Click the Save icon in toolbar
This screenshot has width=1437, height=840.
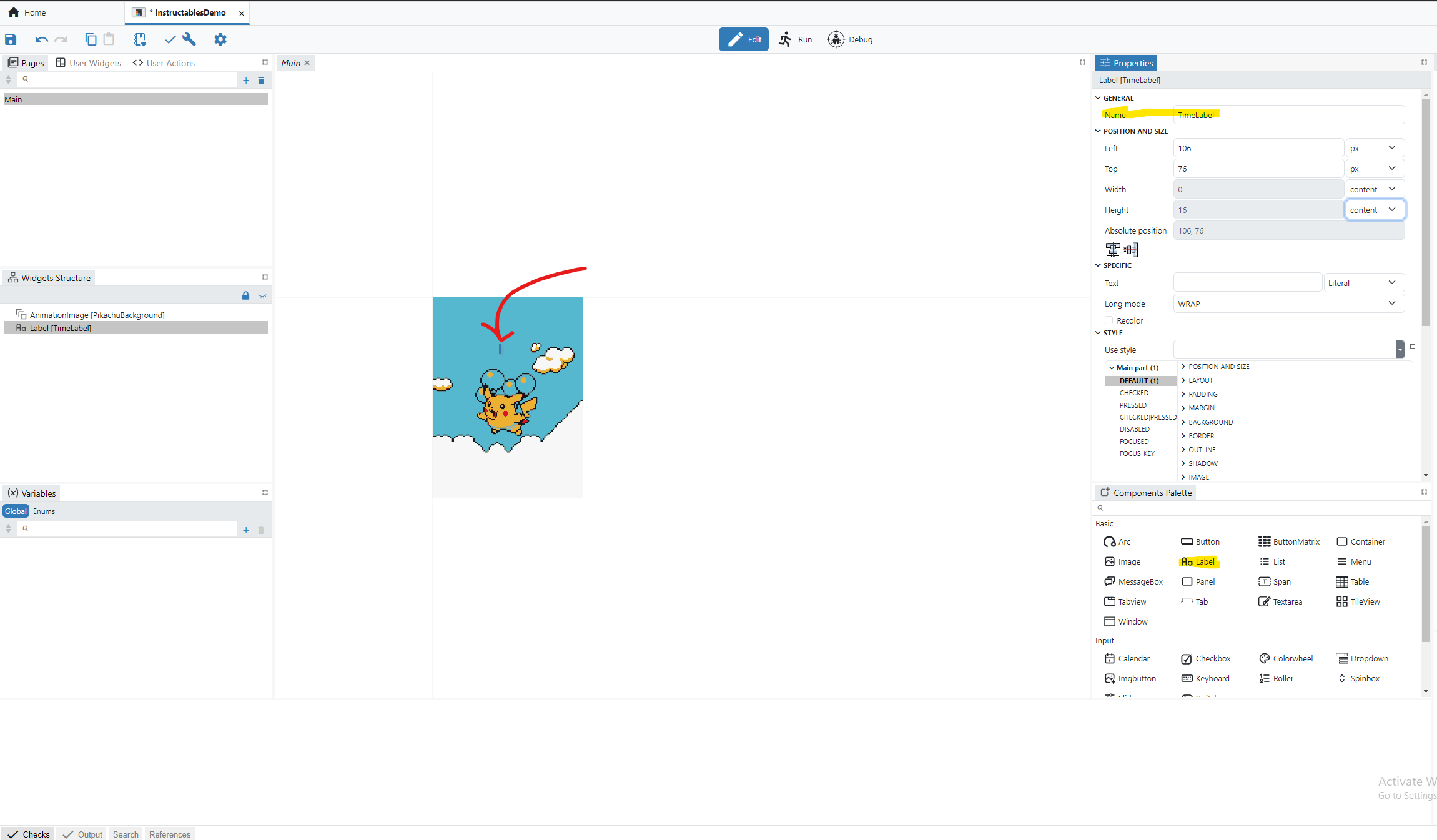tap(11, 39)
